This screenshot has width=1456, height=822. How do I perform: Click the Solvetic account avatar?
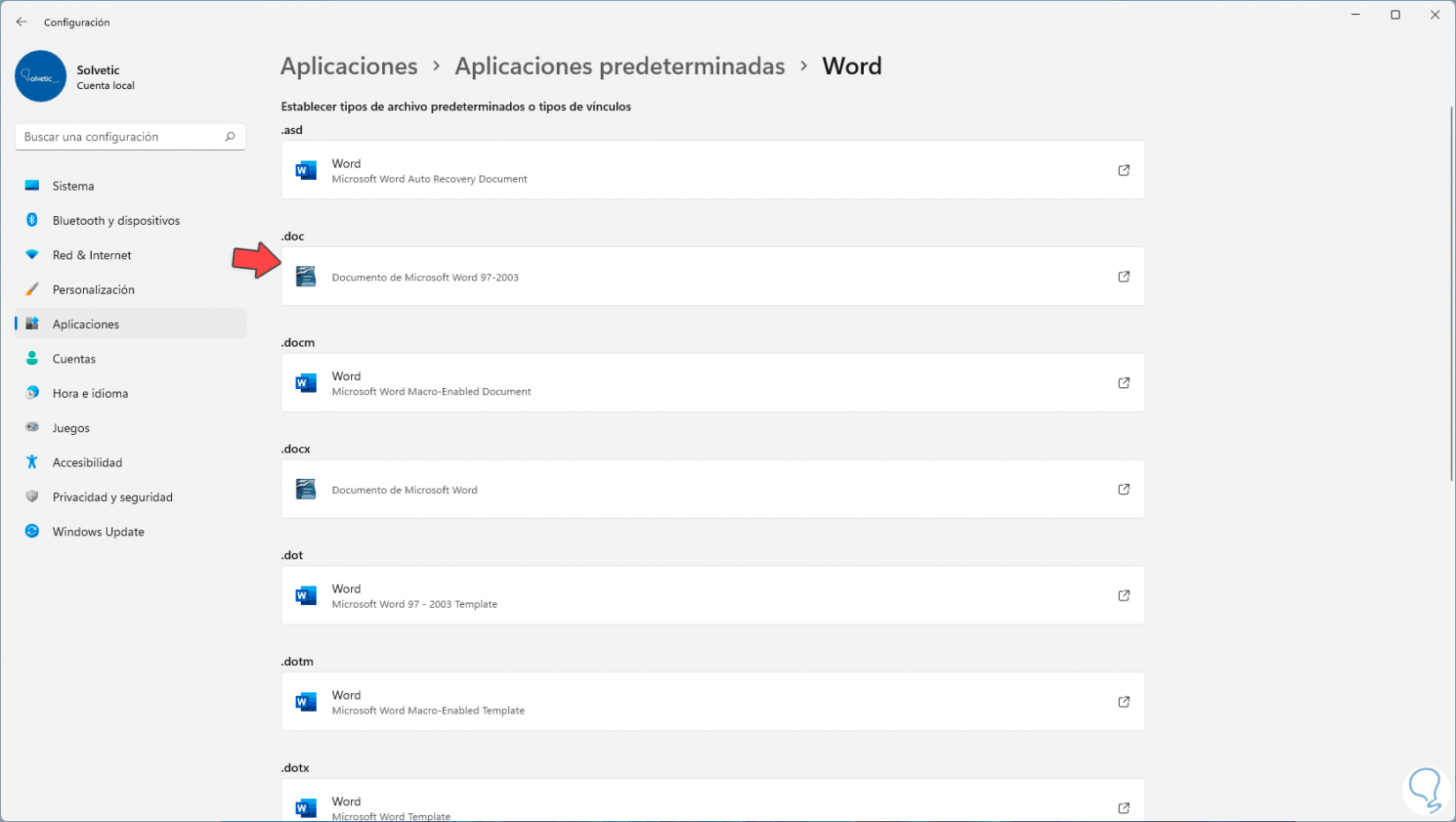(x=41, y=77)
